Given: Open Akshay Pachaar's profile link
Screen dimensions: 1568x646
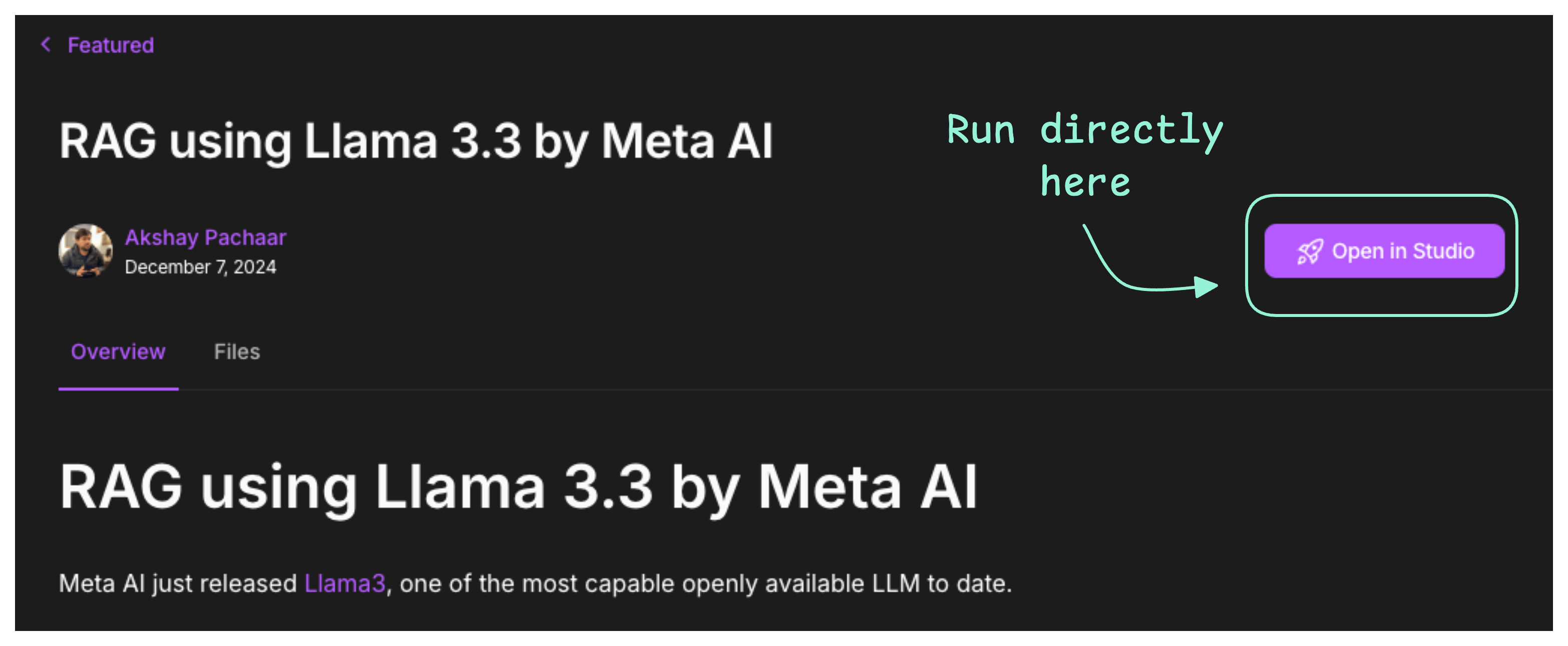Looking at the screenshot, I should point(206,237).
